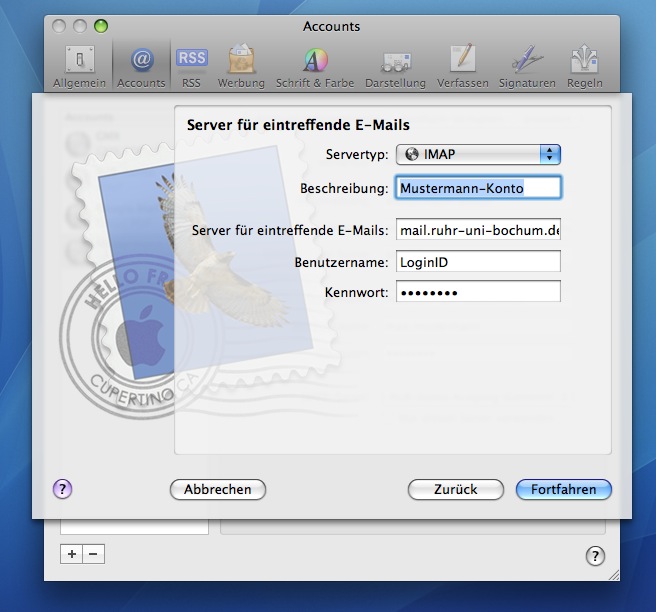Viewport: 656px width, 612px height.
Task: Open the Signaturen preferences pane
Action: pyautogui.click(x=527, y=67)
